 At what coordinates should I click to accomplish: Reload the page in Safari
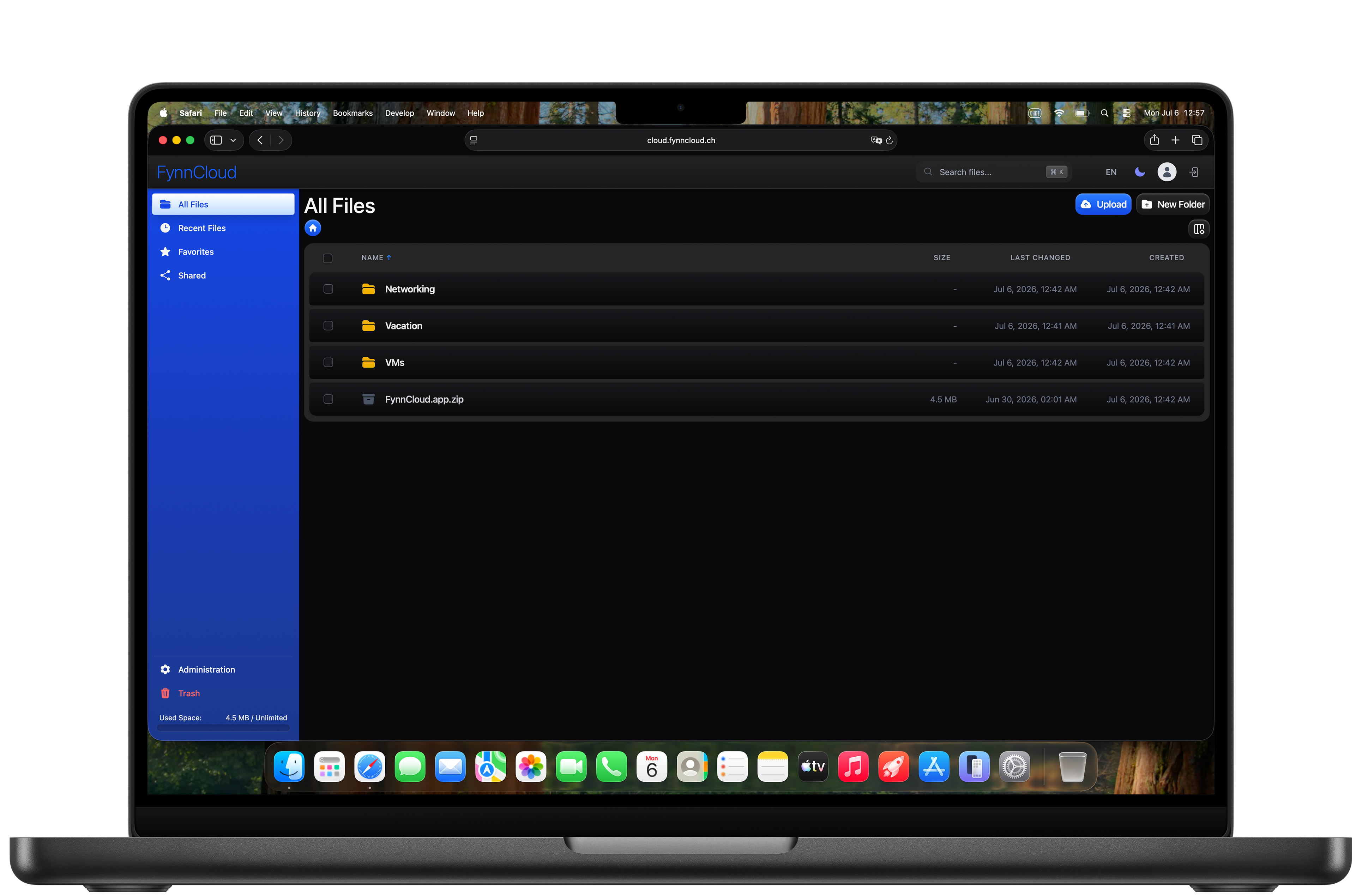889,140
